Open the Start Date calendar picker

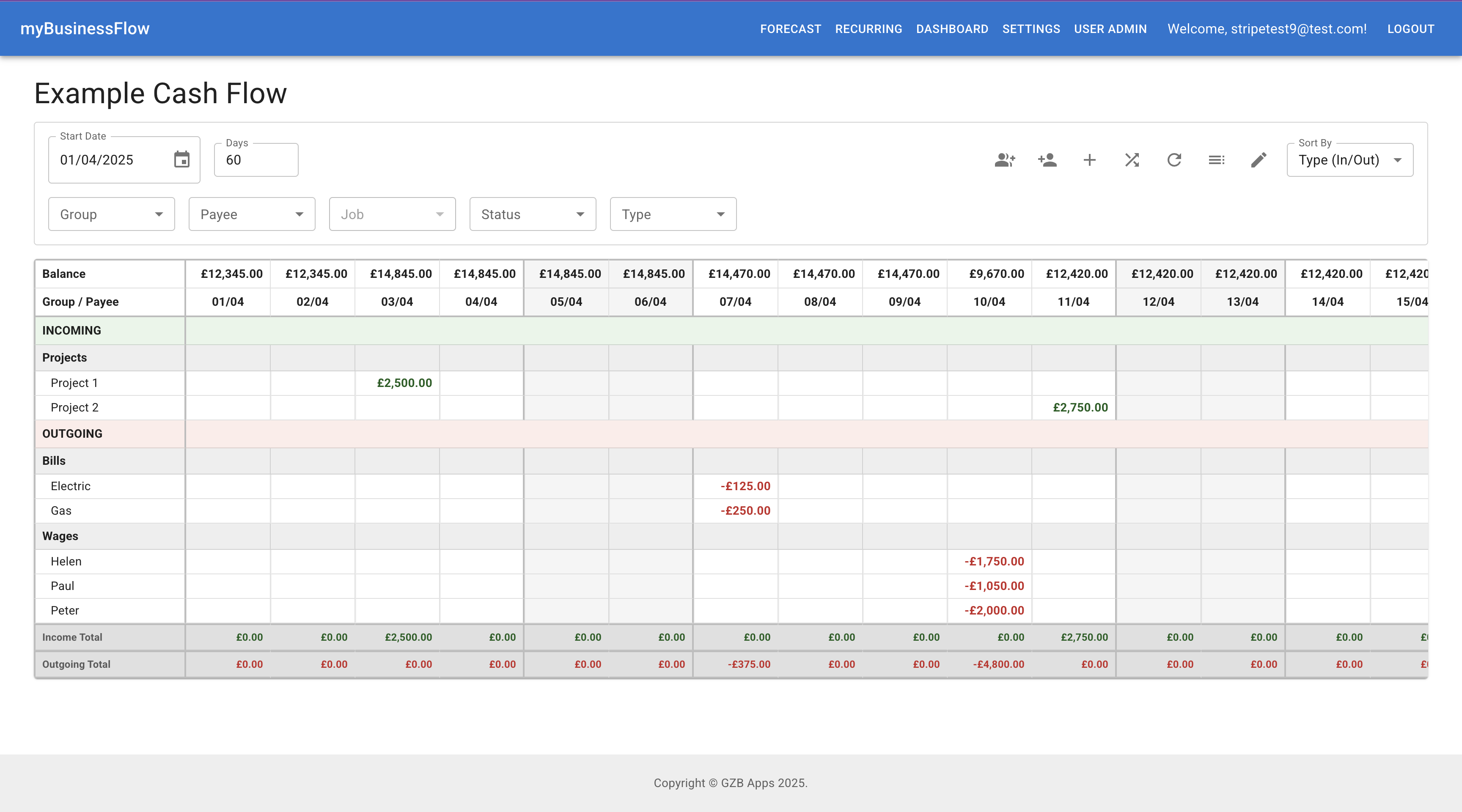(x=182, y=160)
